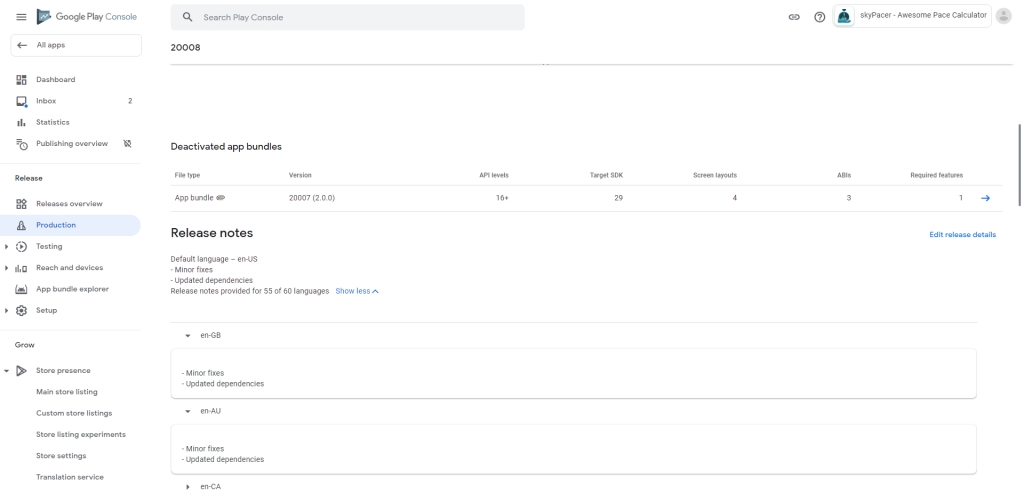
Task: Click the link icon in top bar
Action: pyautogui.click(x=794, y=17)
